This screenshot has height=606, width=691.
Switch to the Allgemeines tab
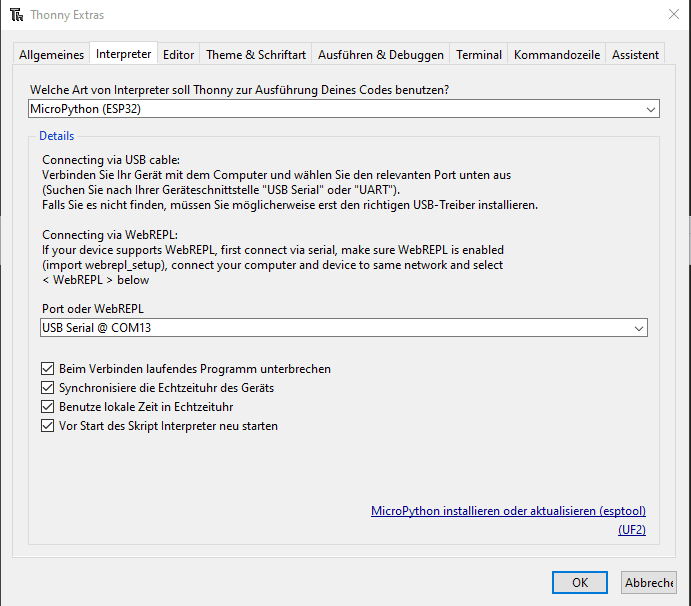click(x=52, y=55)
